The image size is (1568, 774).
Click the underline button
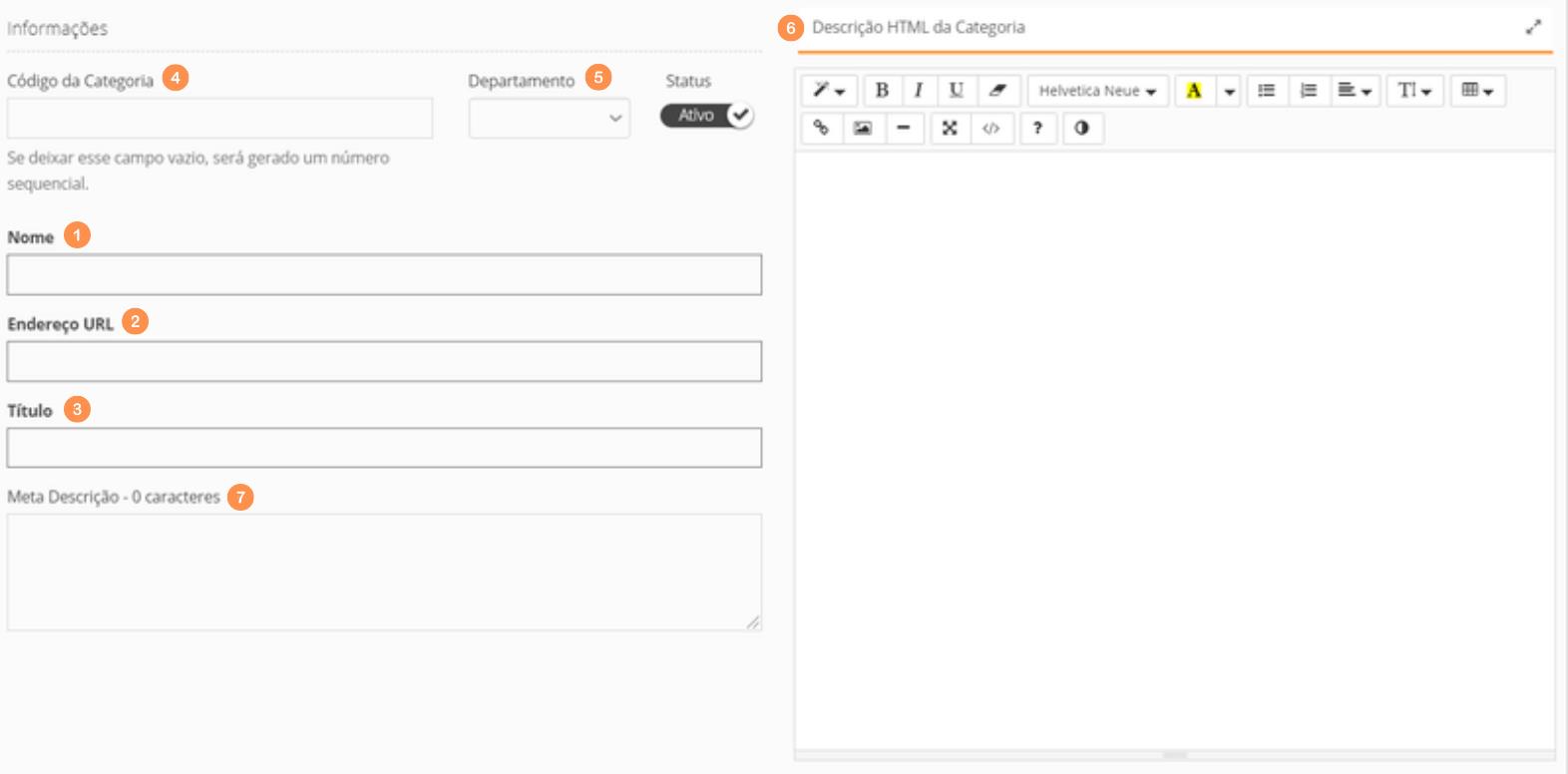click(x=956, y=91)
